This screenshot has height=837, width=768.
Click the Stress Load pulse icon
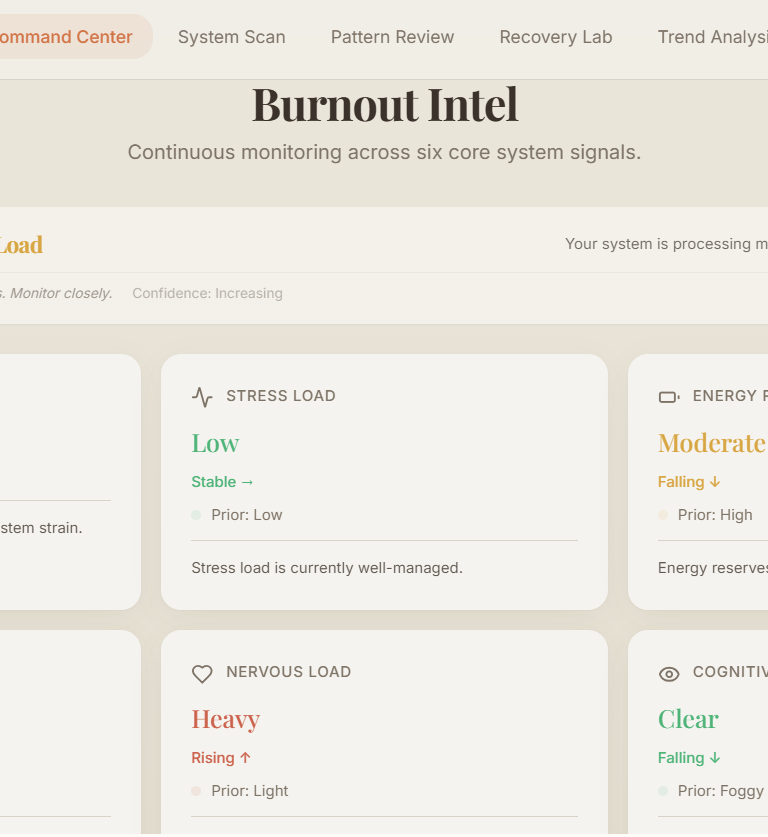(x=202, y=397)
